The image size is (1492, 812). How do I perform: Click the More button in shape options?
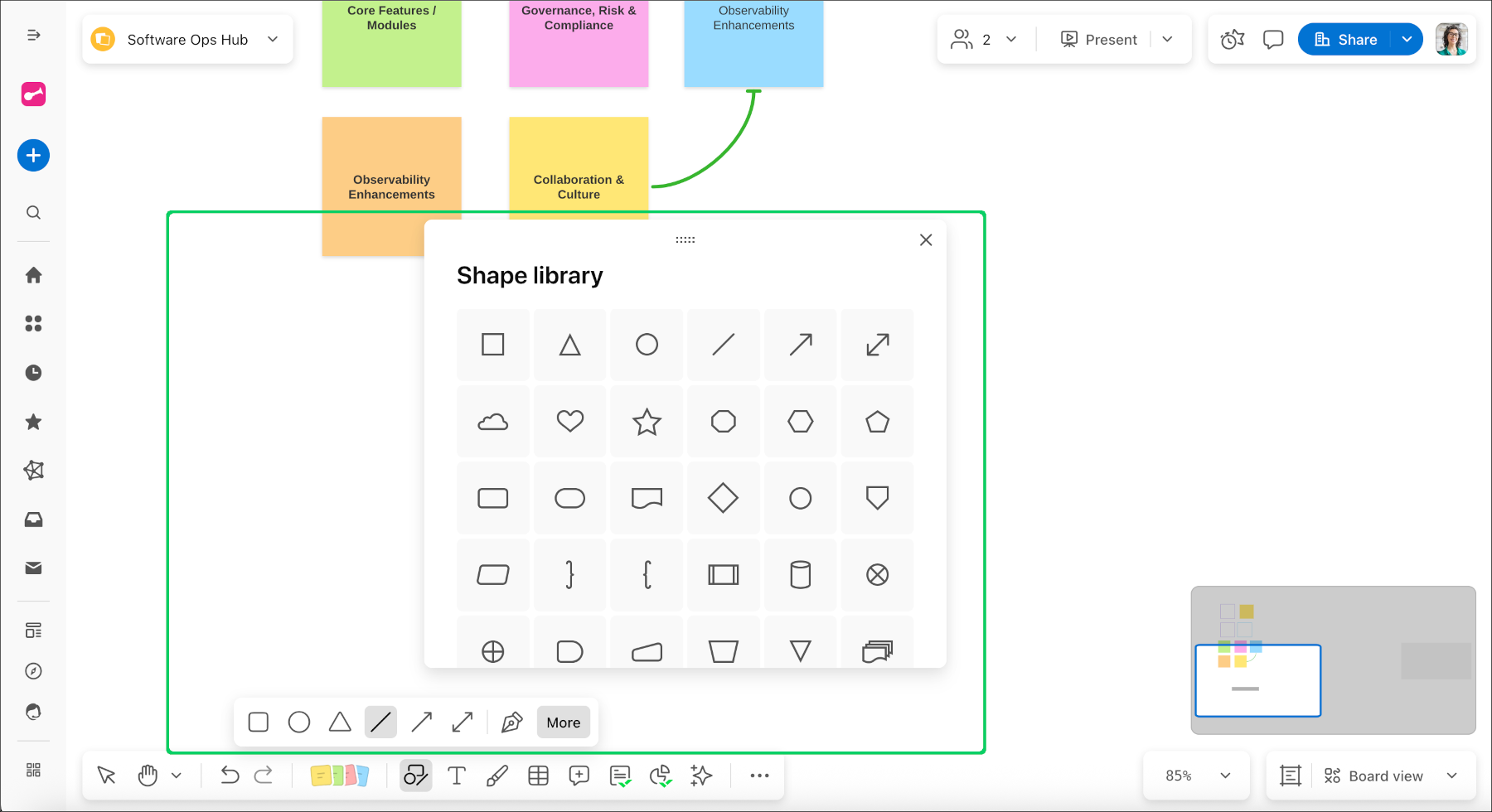[x=563, y=722]
